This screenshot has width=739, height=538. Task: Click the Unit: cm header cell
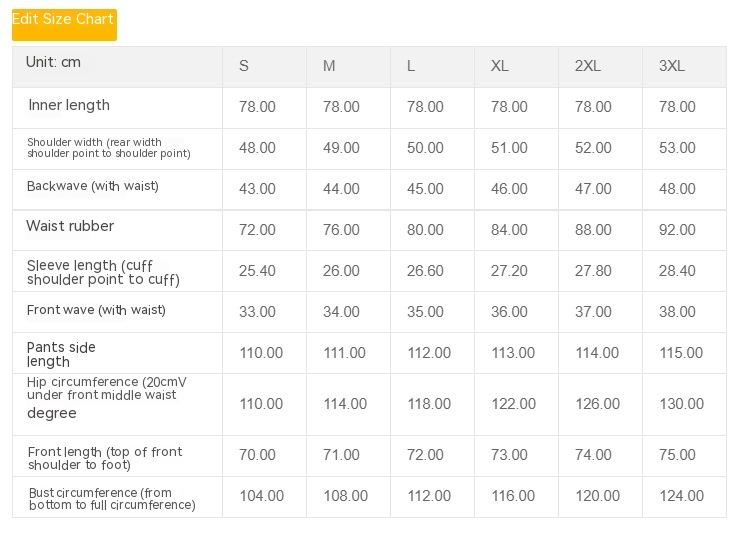click(x=54, y=62)
